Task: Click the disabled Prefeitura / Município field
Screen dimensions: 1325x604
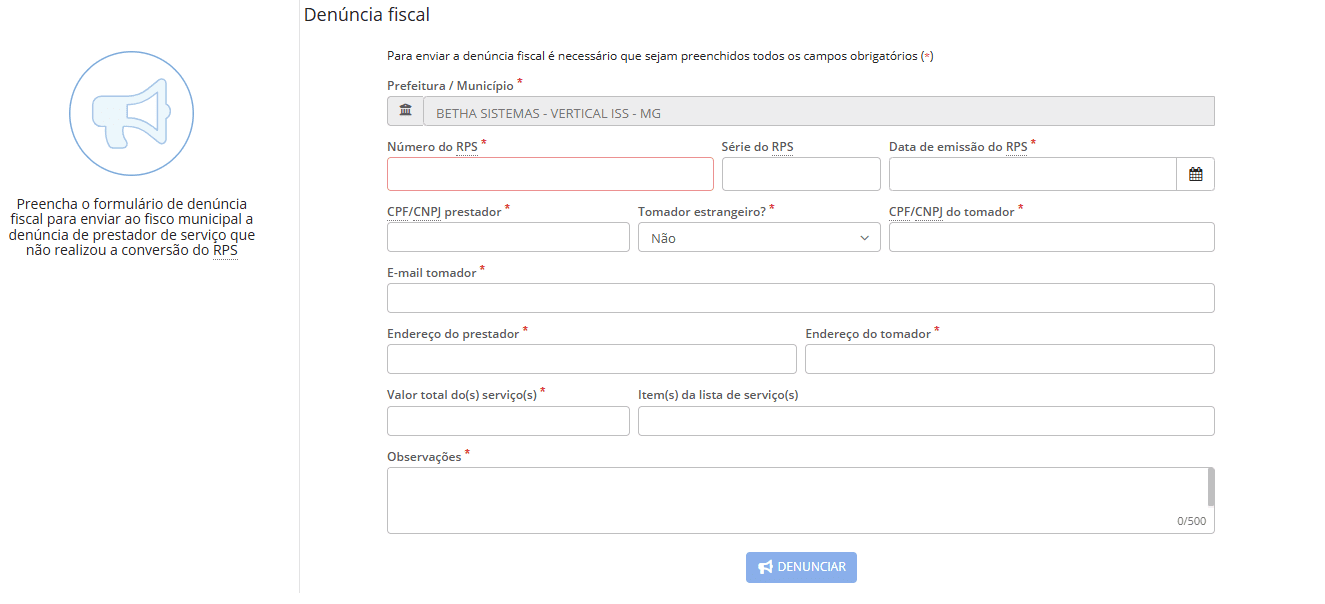Action: point(818,112)
